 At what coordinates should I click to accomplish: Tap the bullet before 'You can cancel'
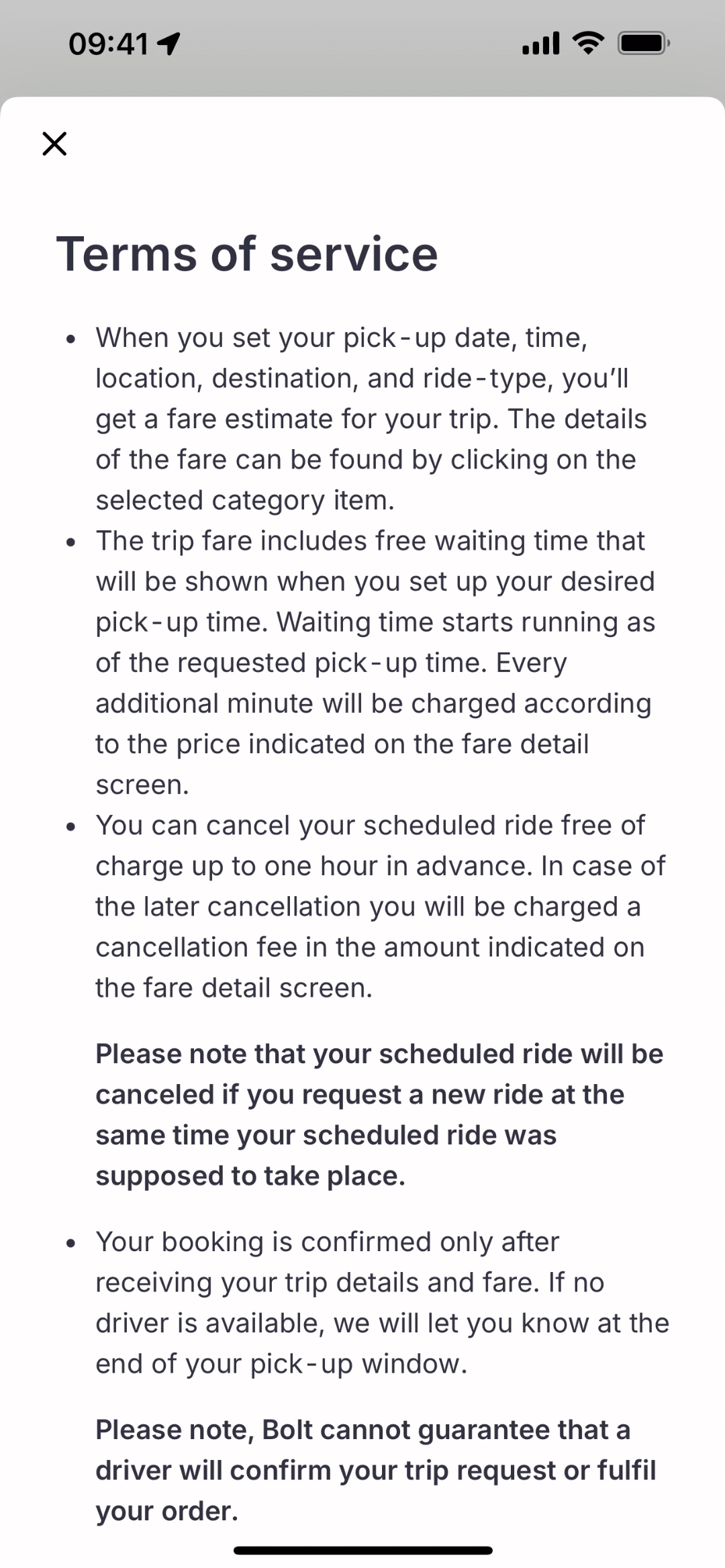71,826
